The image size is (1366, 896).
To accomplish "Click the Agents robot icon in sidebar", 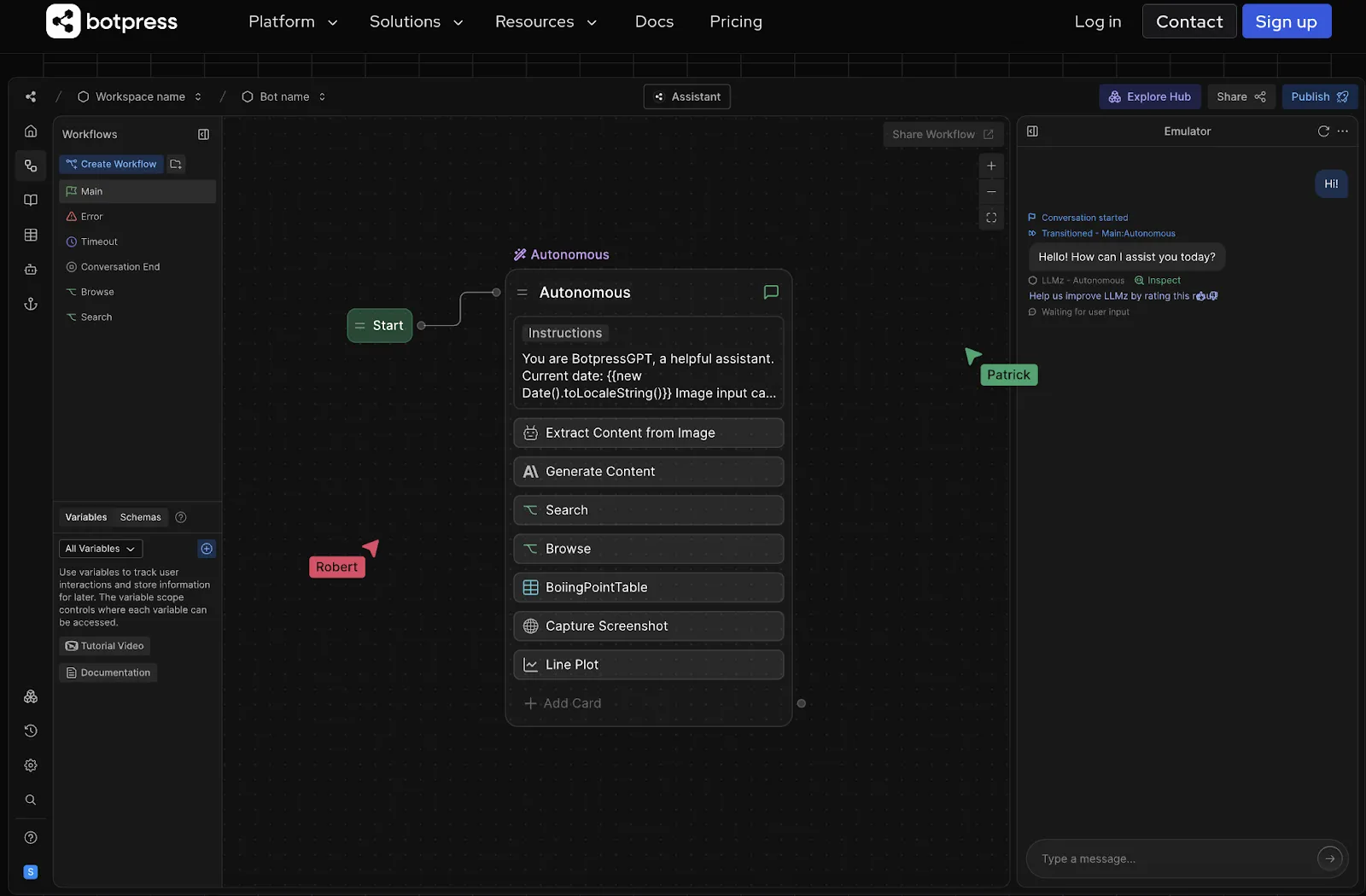I will coord(31,270).
